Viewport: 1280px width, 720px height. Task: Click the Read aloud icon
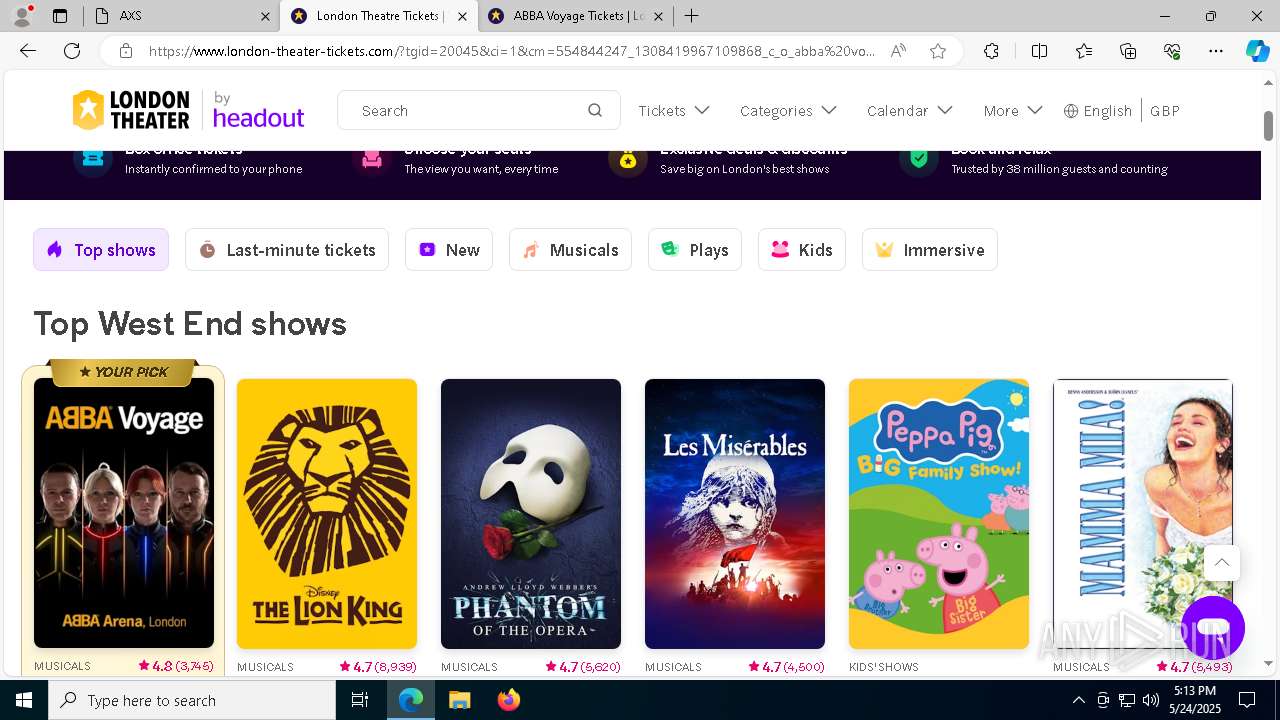898,51
